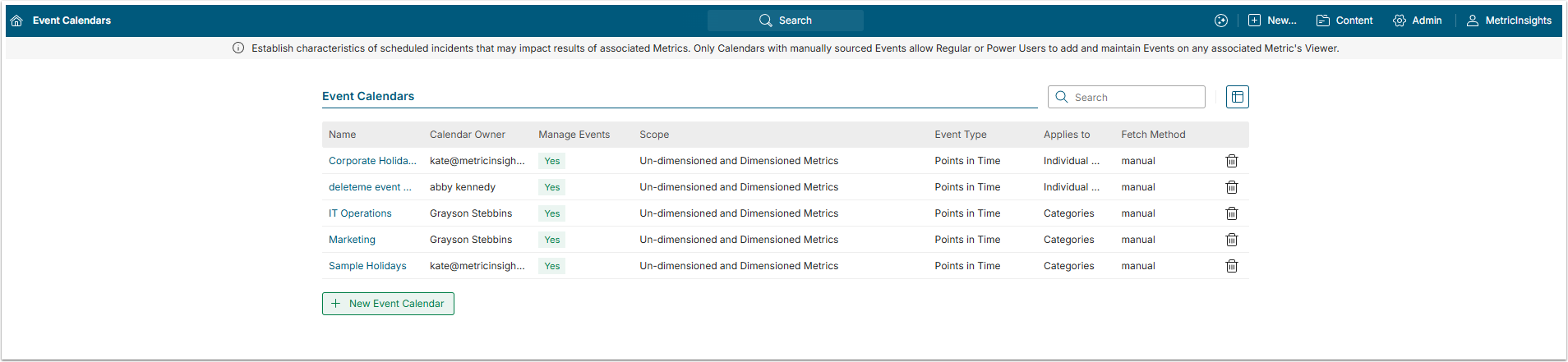Screen dimensions: 1568x362
Task: Open the Content menu
Action: coord(1344,21)
